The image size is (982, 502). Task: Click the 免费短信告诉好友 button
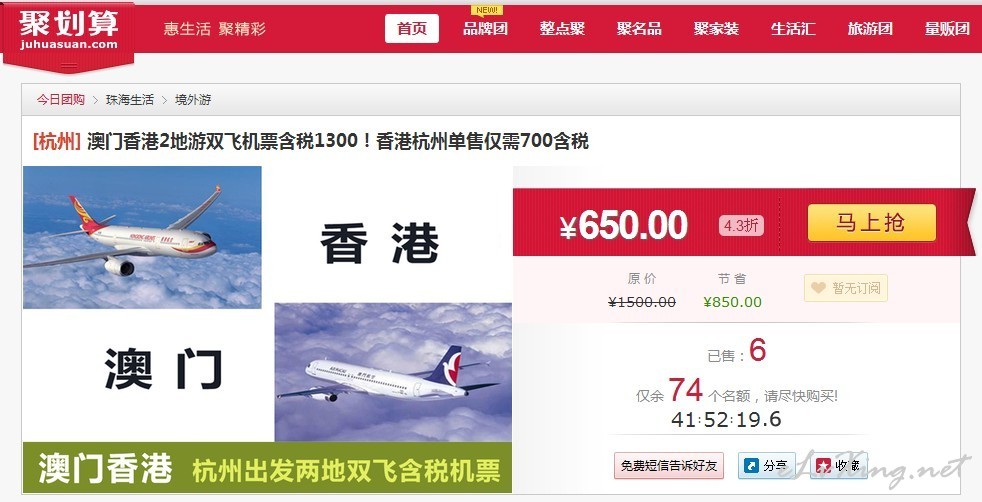pos(669,466)
